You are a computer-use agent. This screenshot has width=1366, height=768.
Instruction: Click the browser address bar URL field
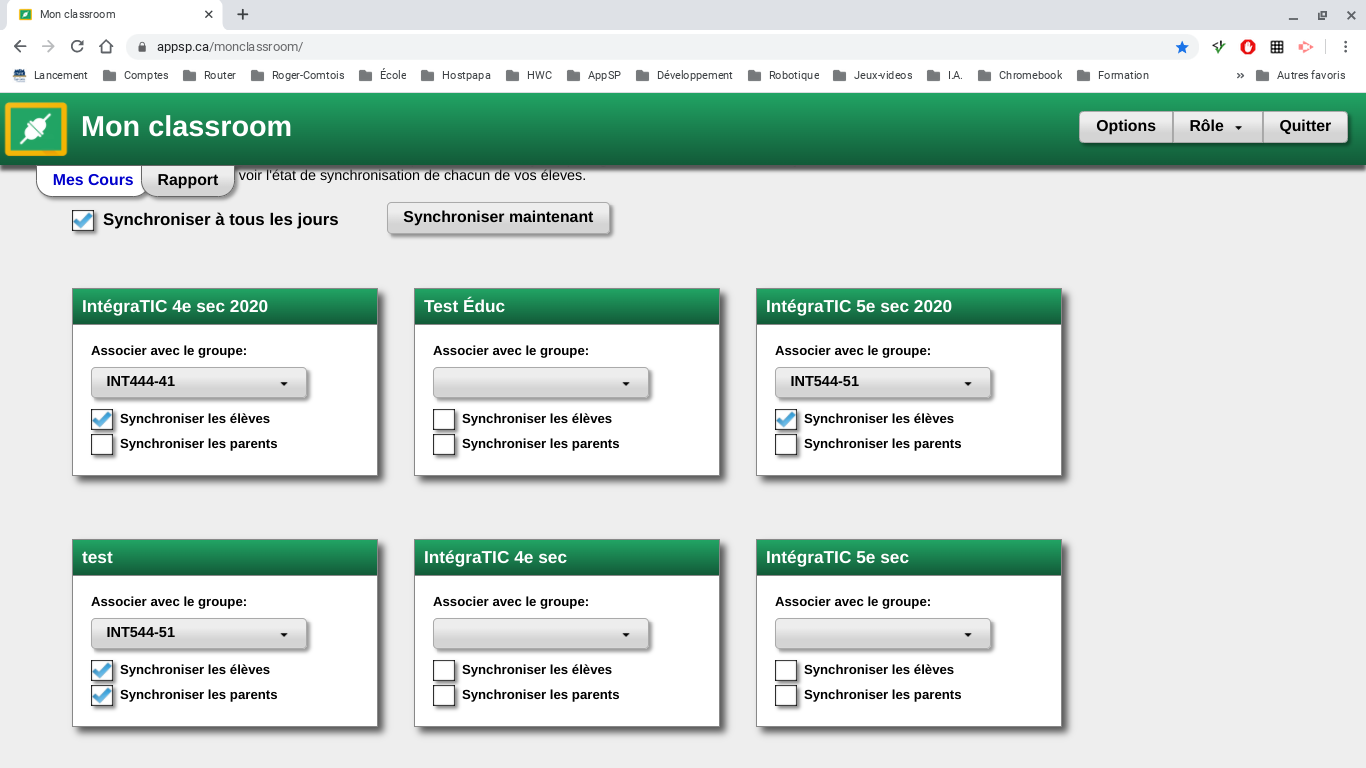point(650,47)
